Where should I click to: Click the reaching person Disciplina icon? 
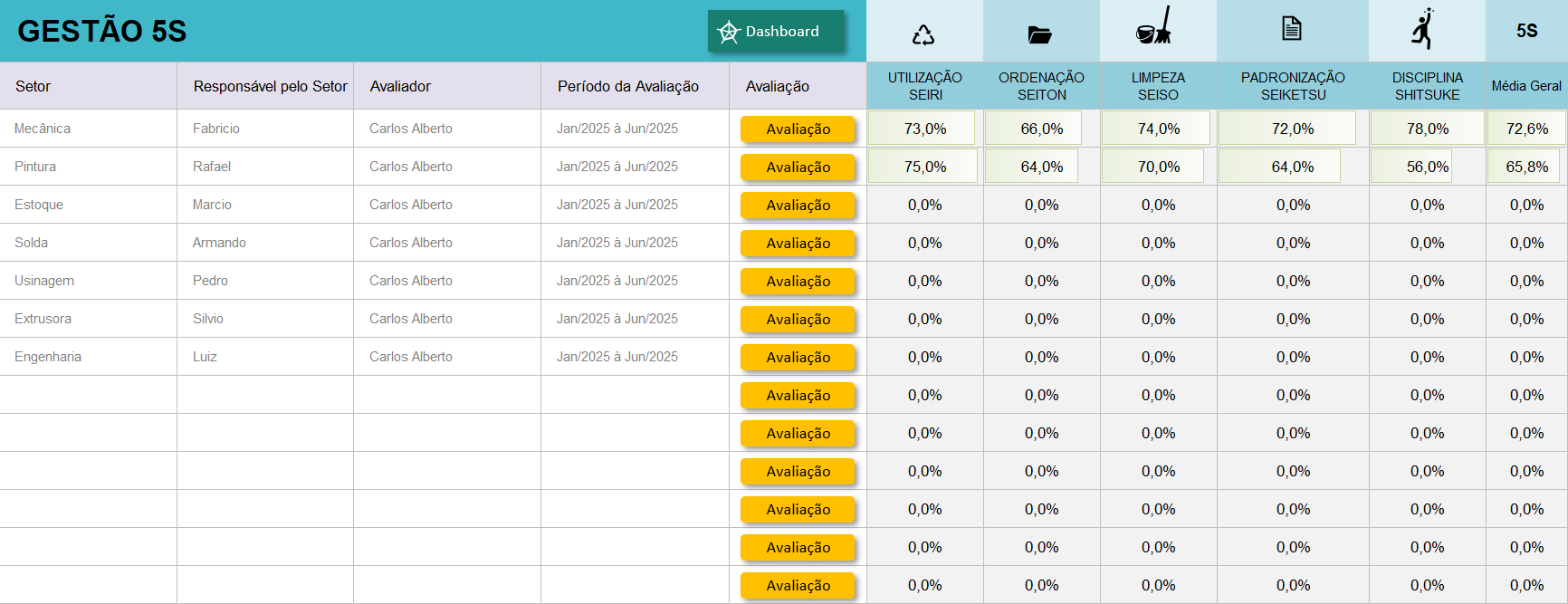1424,29
